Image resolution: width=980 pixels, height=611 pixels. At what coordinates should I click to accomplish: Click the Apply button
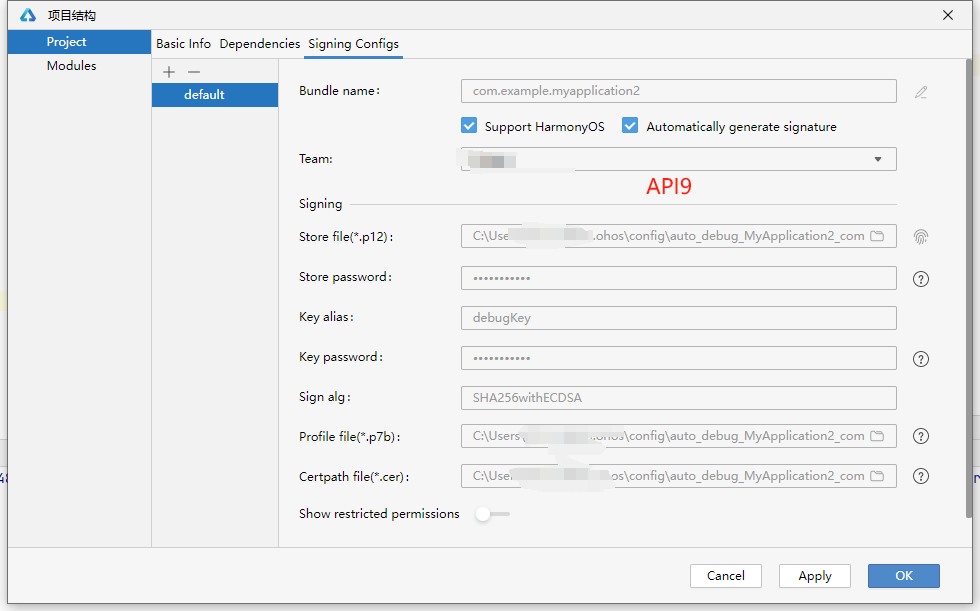pos(814,576)
